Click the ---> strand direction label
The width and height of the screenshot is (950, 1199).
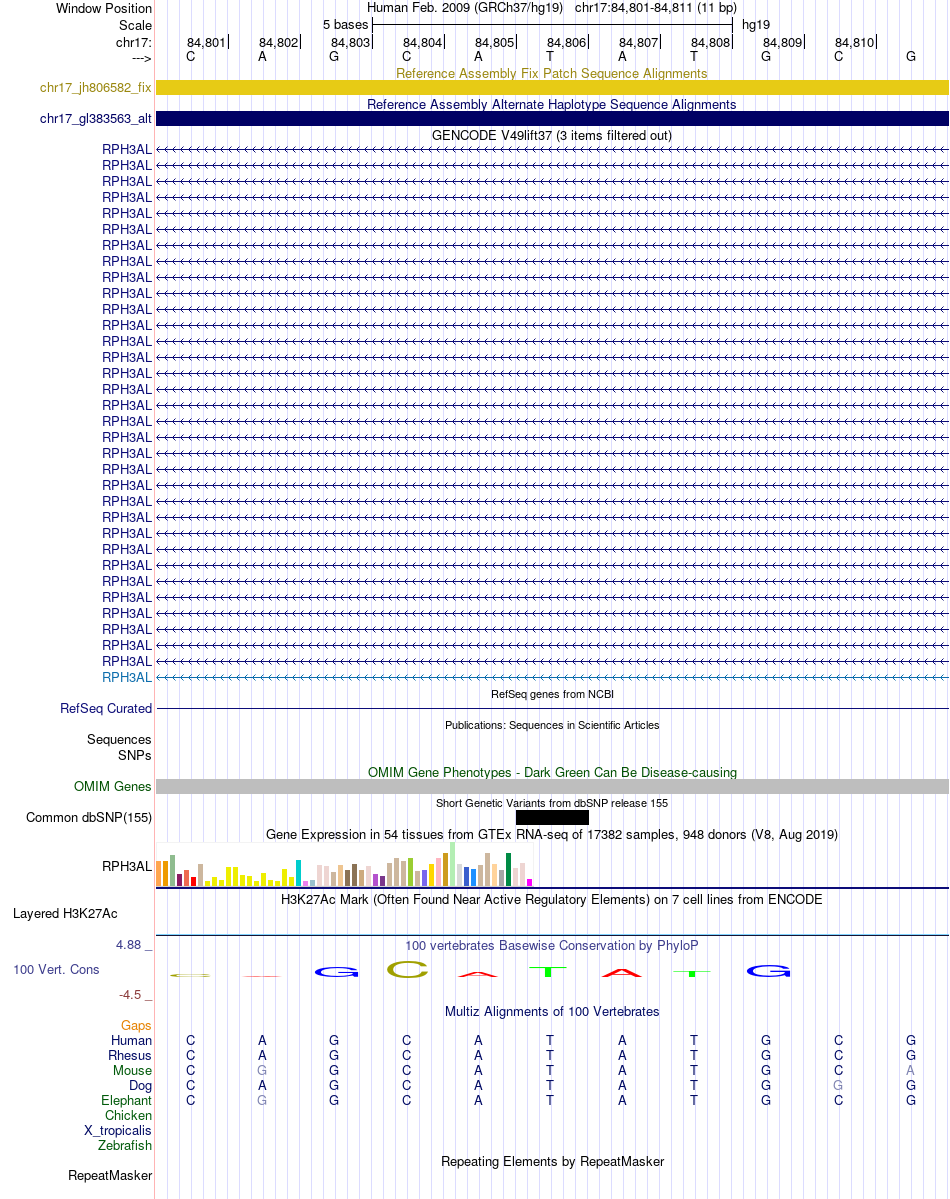(142, 58)
